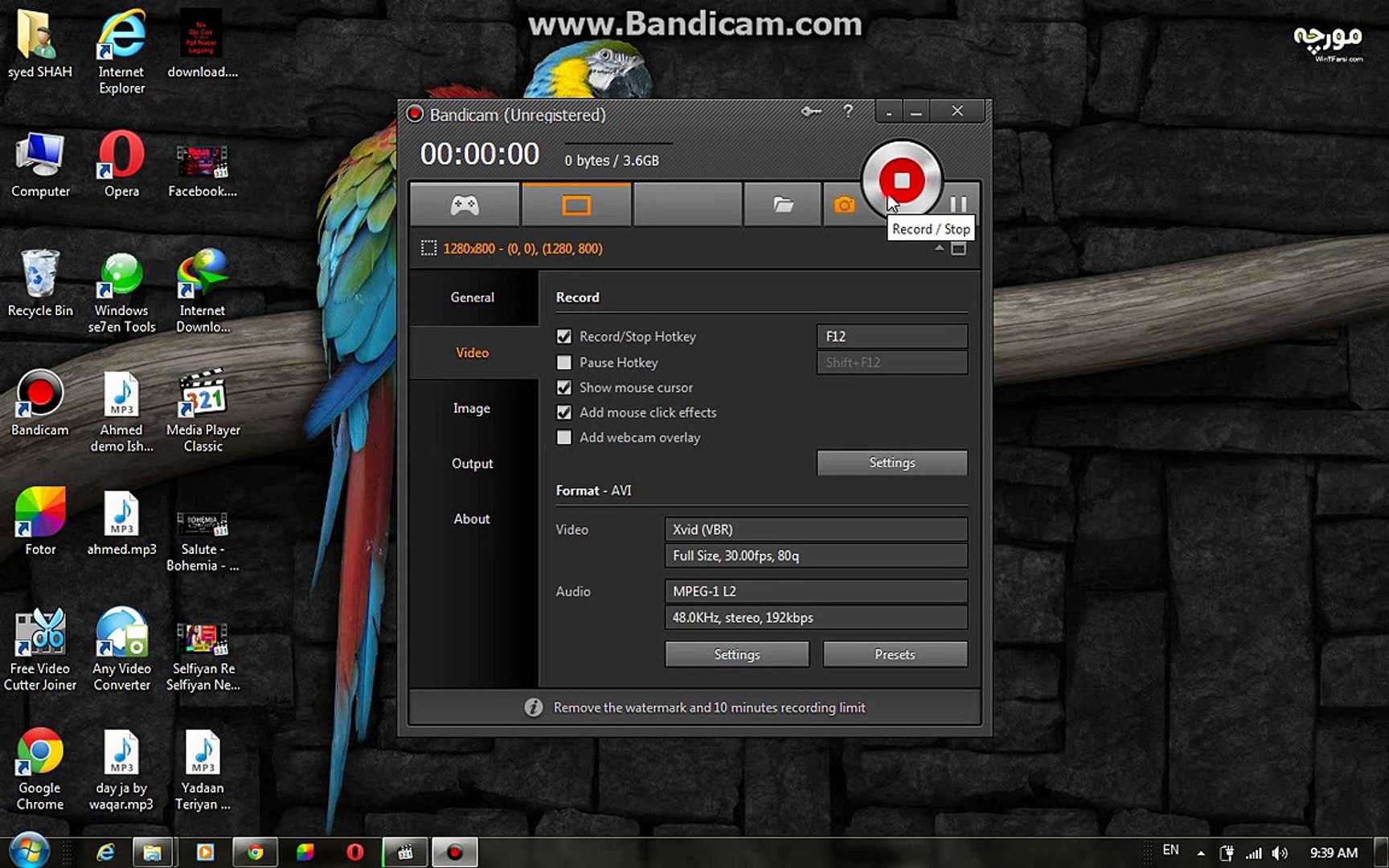Switch to the Output tab
Screen dimensions: 1389x868
pyautogui.click(x=472, y=463)
